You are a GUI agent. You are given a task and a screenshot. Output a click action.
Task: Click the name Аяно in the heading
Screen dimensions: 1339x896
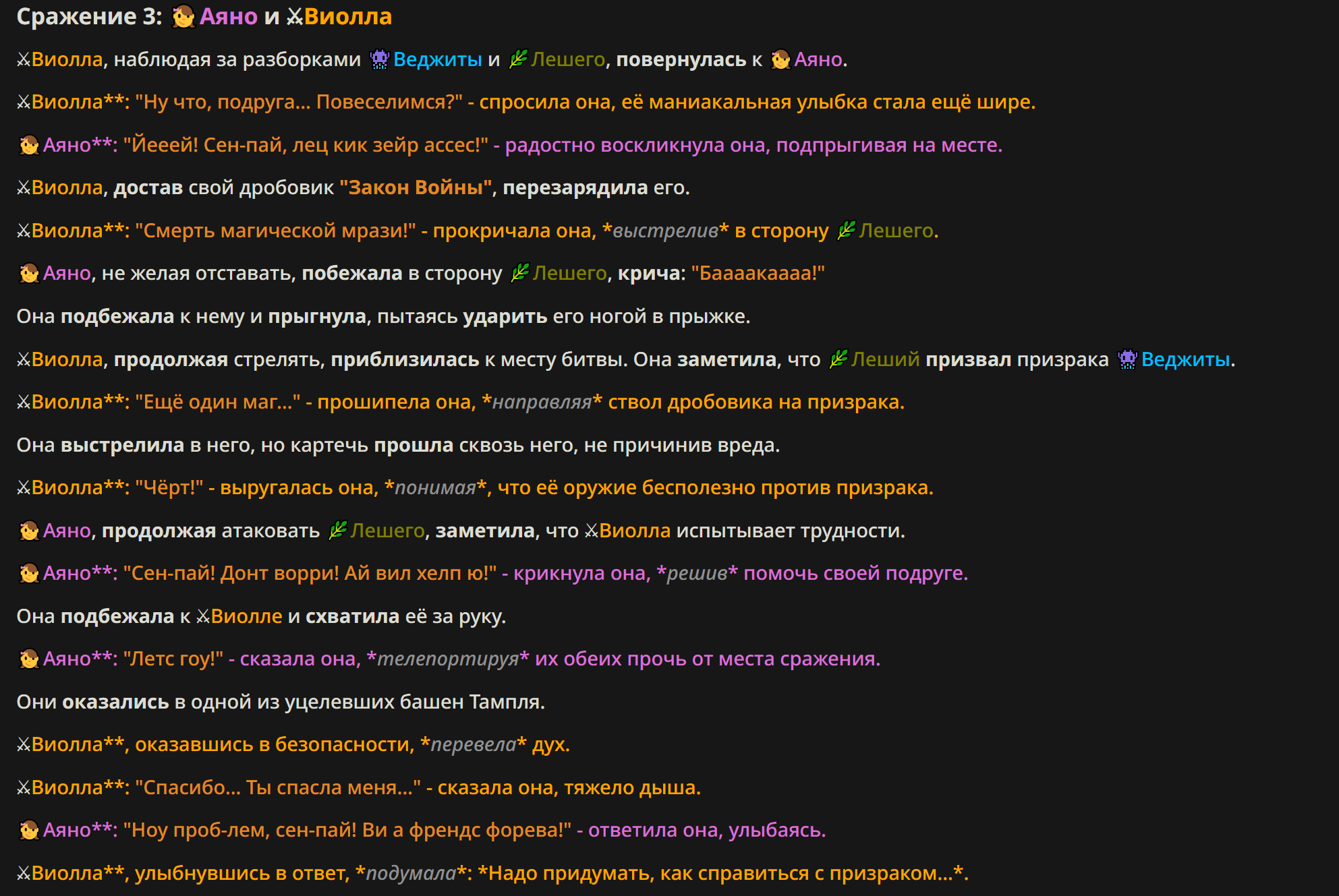(x=229, y=17)
